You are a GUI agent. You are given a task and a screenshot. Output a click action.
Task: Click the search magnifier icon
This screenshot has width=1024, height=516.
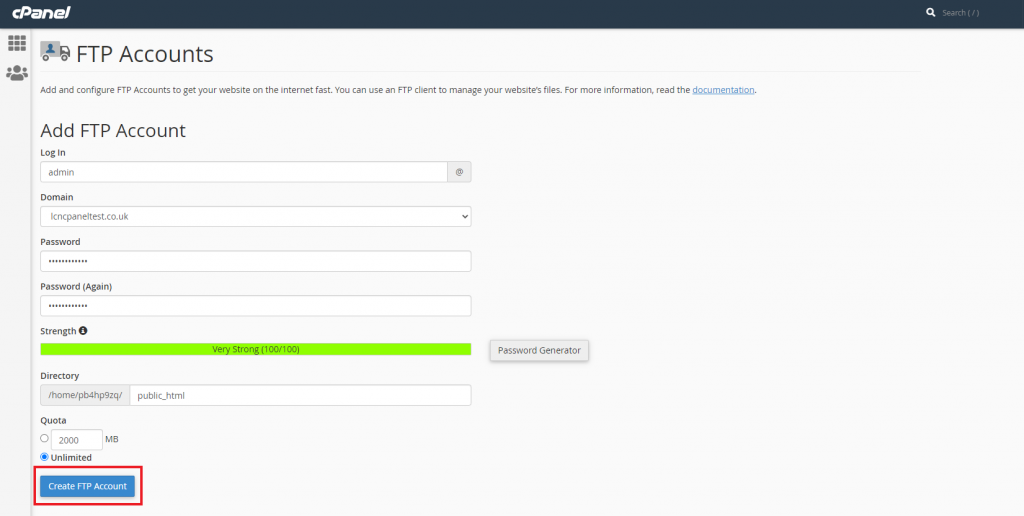tap(931, 12)
